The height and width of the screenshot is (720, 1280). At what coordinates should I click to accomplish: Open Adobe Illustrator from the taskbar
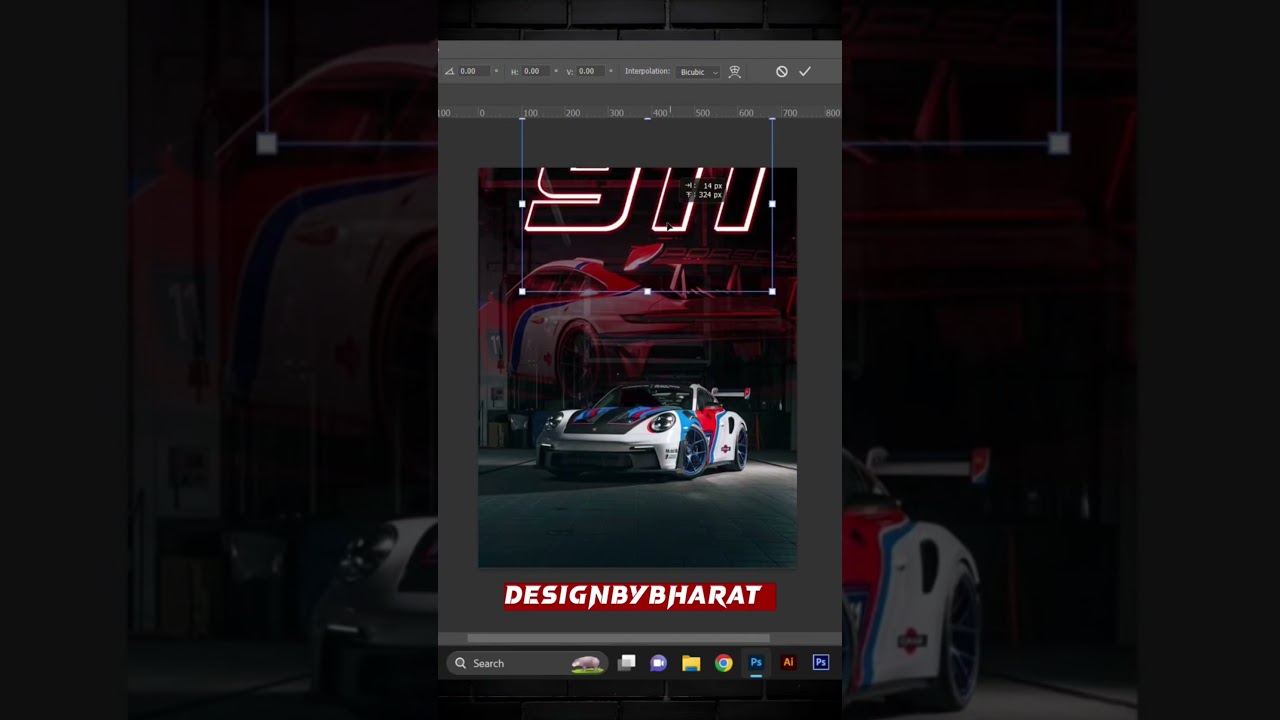(x=788, y=663)
